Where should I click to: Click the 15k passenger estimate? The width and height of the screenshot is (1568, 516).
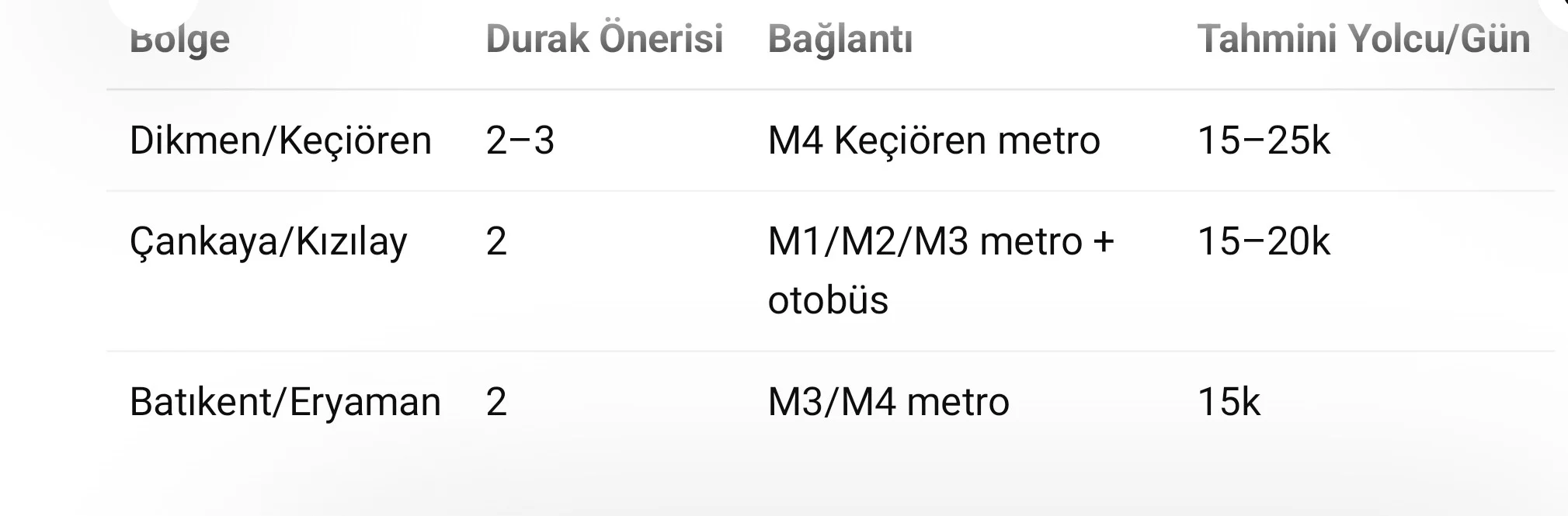click(1229, 402)
